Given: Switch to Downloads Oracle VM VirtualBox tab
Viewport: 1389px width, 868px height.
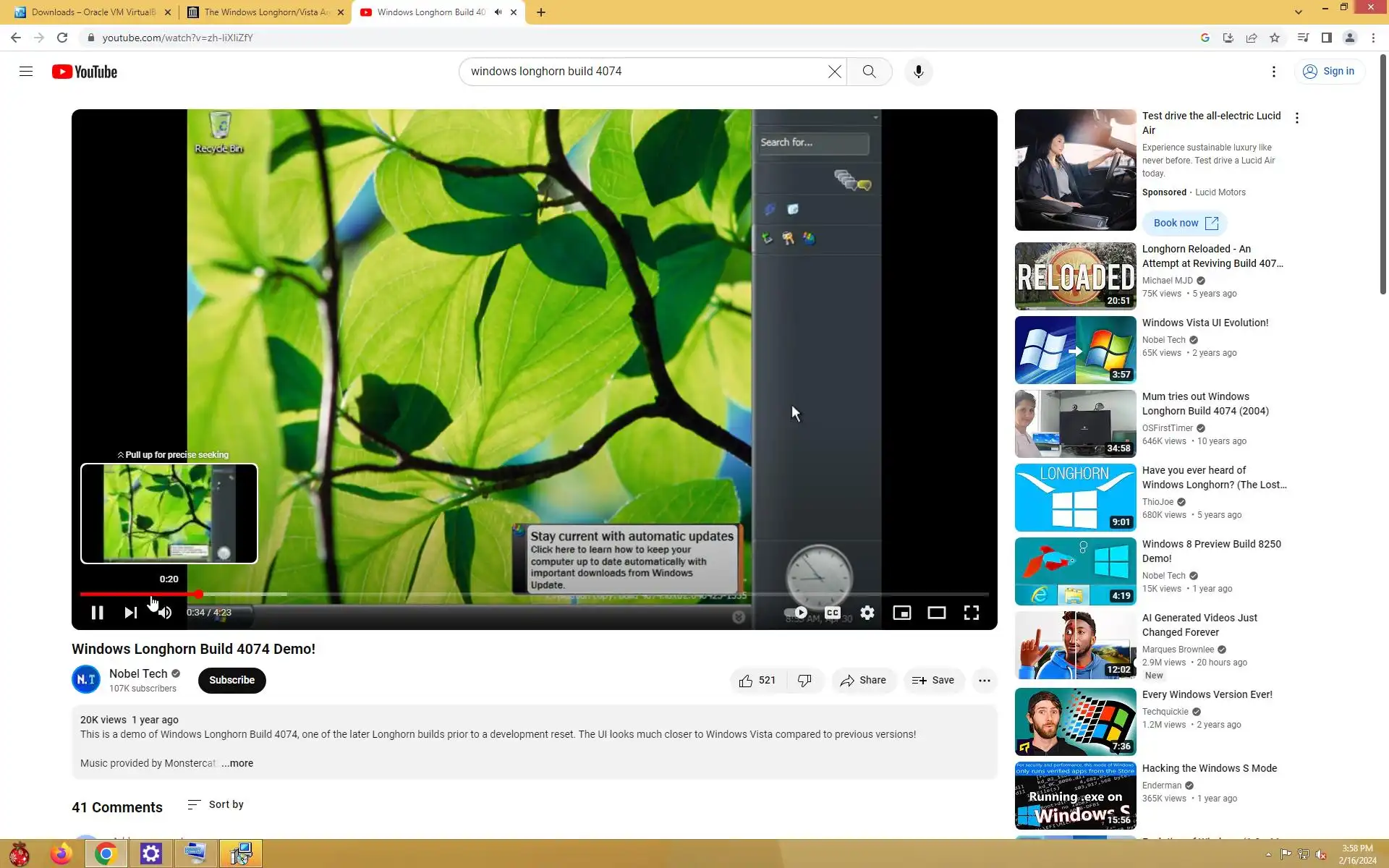Looking at the screenshot, I should click(x=93, y=12).
